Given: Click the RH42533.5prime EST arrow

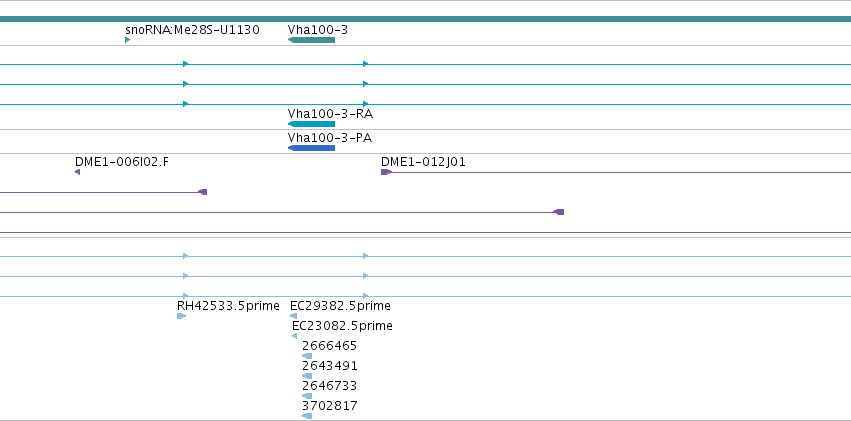Looking at the screenshot, I should tap(181, 316).
